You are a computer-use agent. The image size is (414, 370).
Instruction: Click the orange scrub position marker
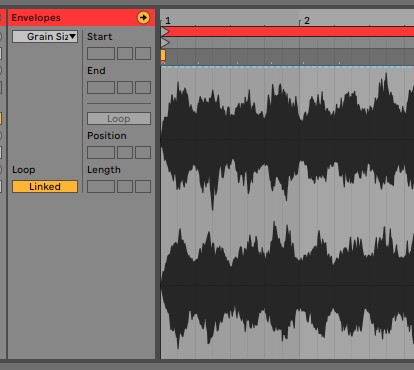coord(163,55)
